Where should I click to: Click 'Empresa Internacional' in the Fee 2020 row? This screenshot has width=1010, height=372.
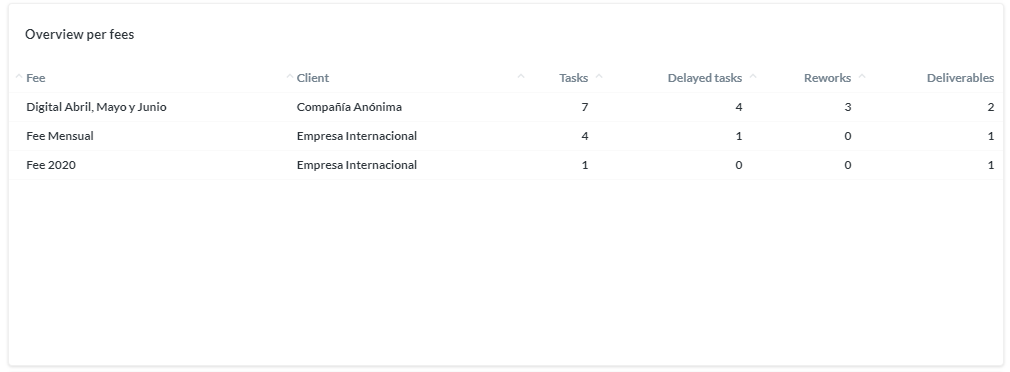357,165
